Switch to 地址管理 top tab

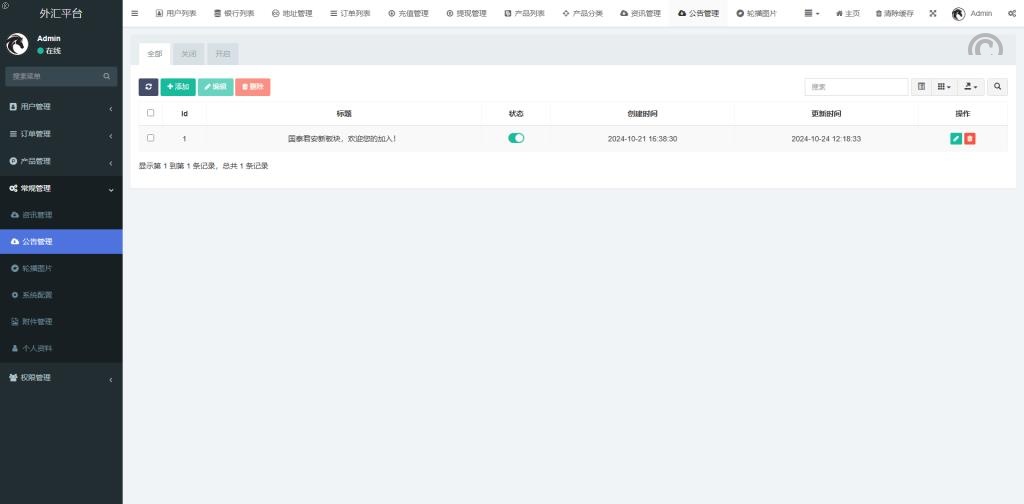[292, 13]
